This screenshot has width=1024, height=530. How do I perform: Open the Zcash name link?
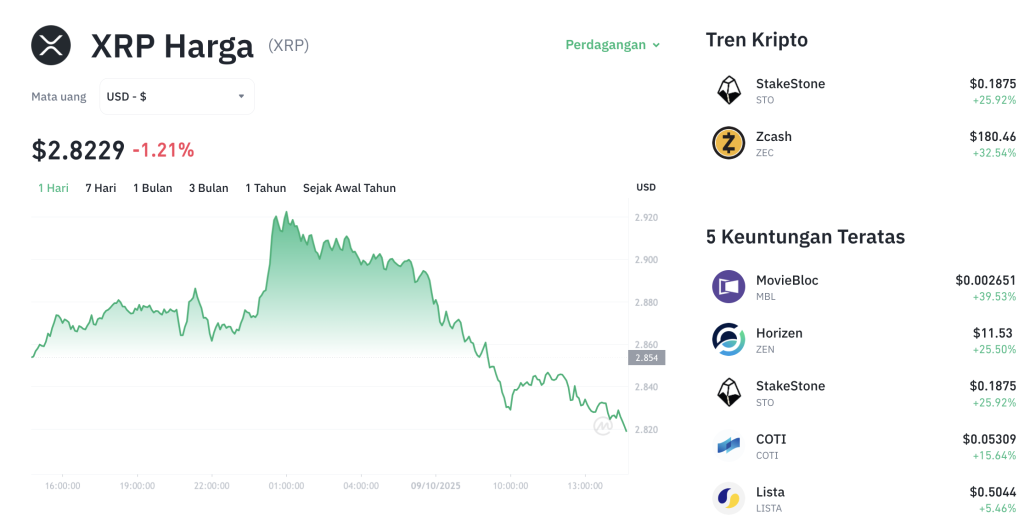coord(774,136)
